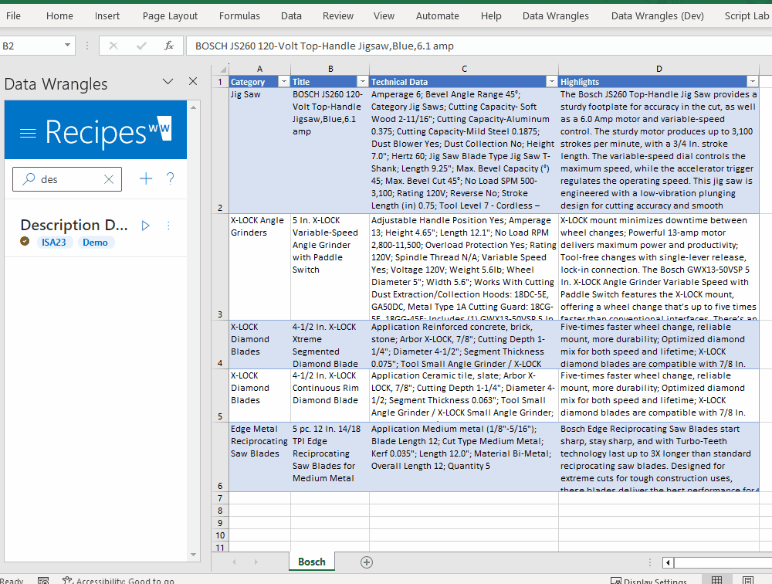Click the search magnifier icon
This screenshot has height=584, width=772.
coord(29,179)
